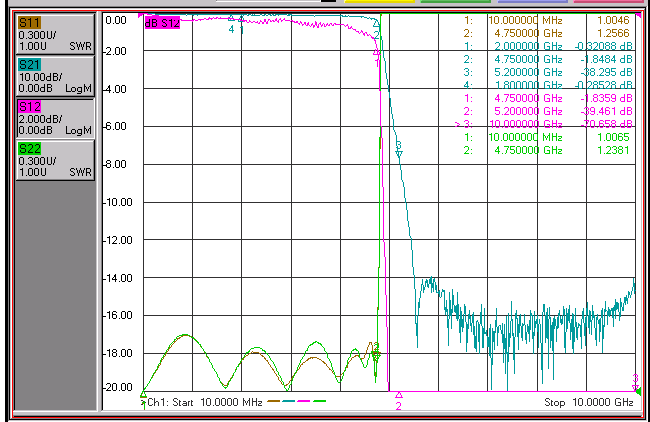Click the pink strip above the chart
650x422 pixels.
click(x=609, y=1)
